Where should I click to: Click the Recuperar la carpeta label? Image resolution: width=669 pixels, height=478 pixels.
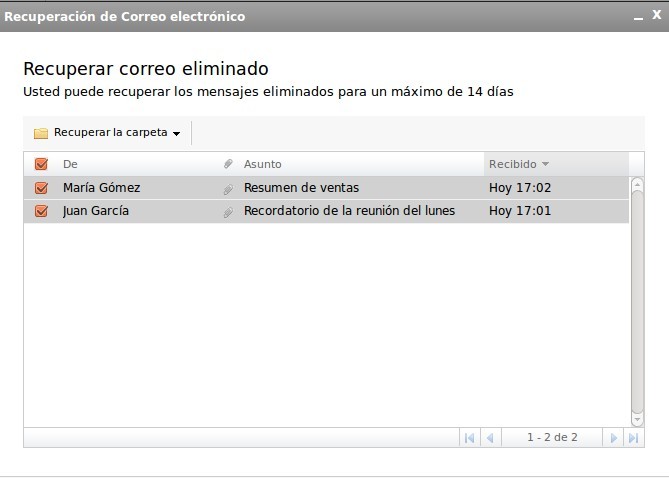tap(111, 132)
